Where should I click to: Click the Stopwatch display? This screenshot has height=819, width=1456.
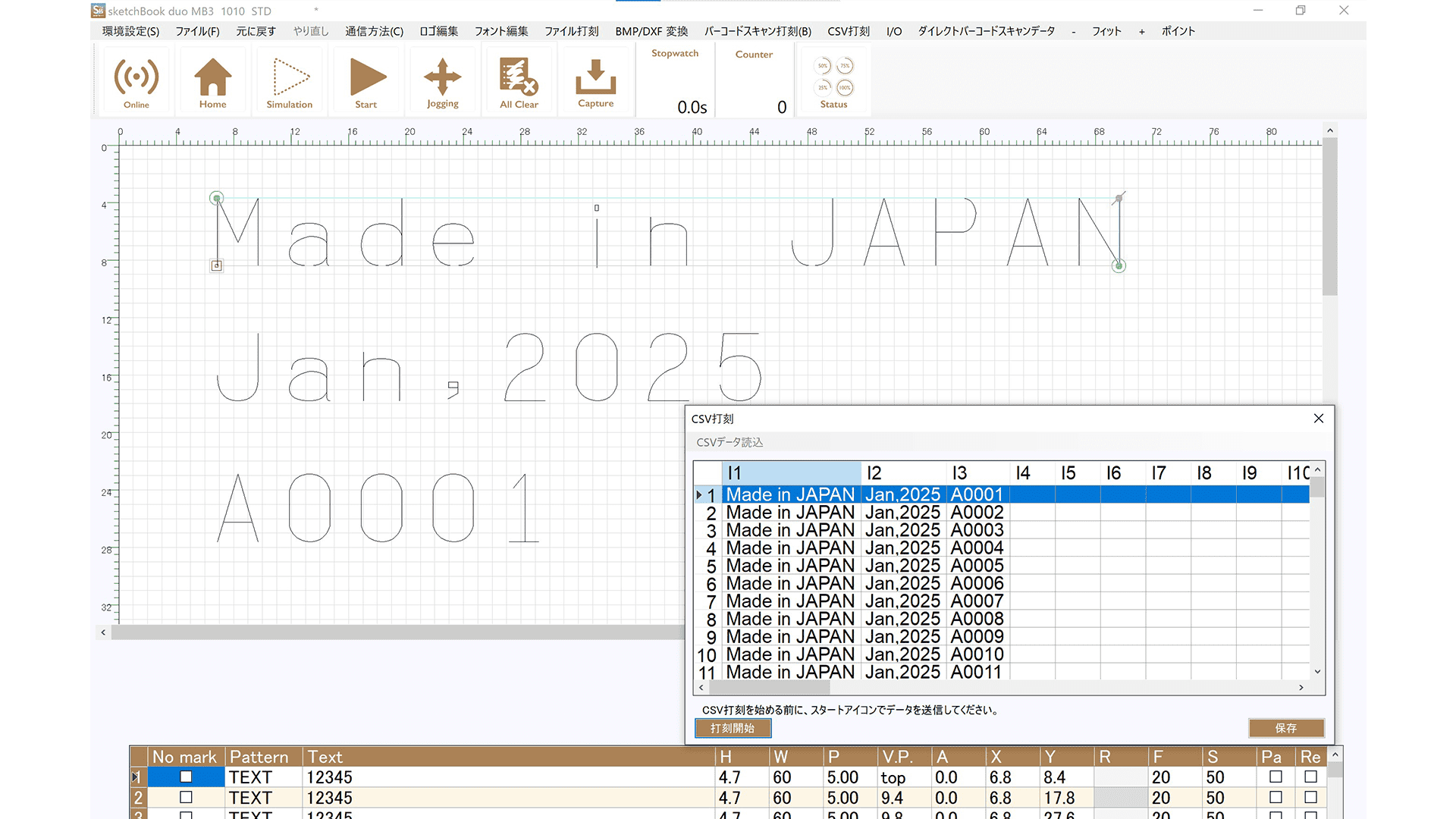tap(675, 81)
